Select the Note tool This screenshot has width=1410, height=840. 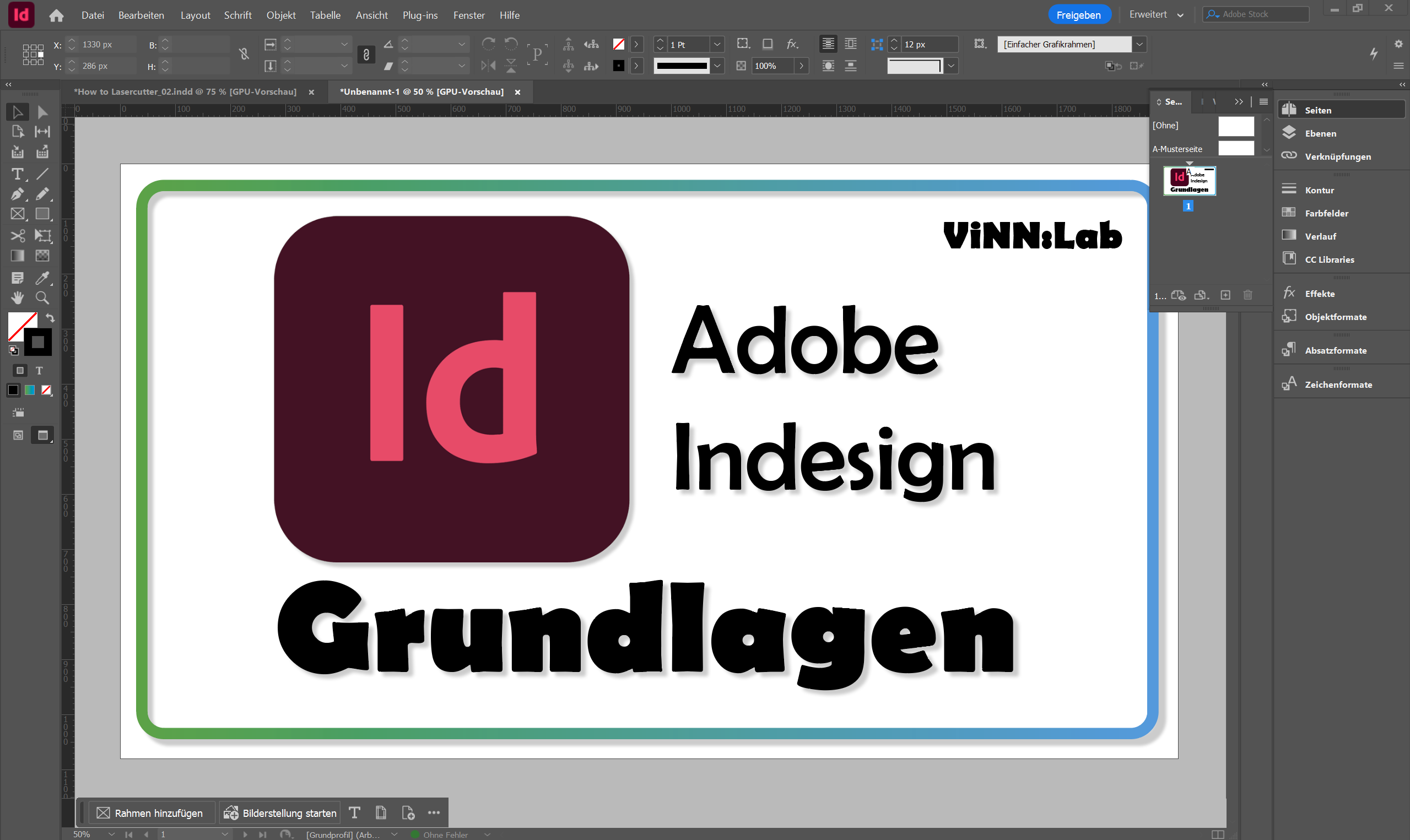tap(18, 278)
